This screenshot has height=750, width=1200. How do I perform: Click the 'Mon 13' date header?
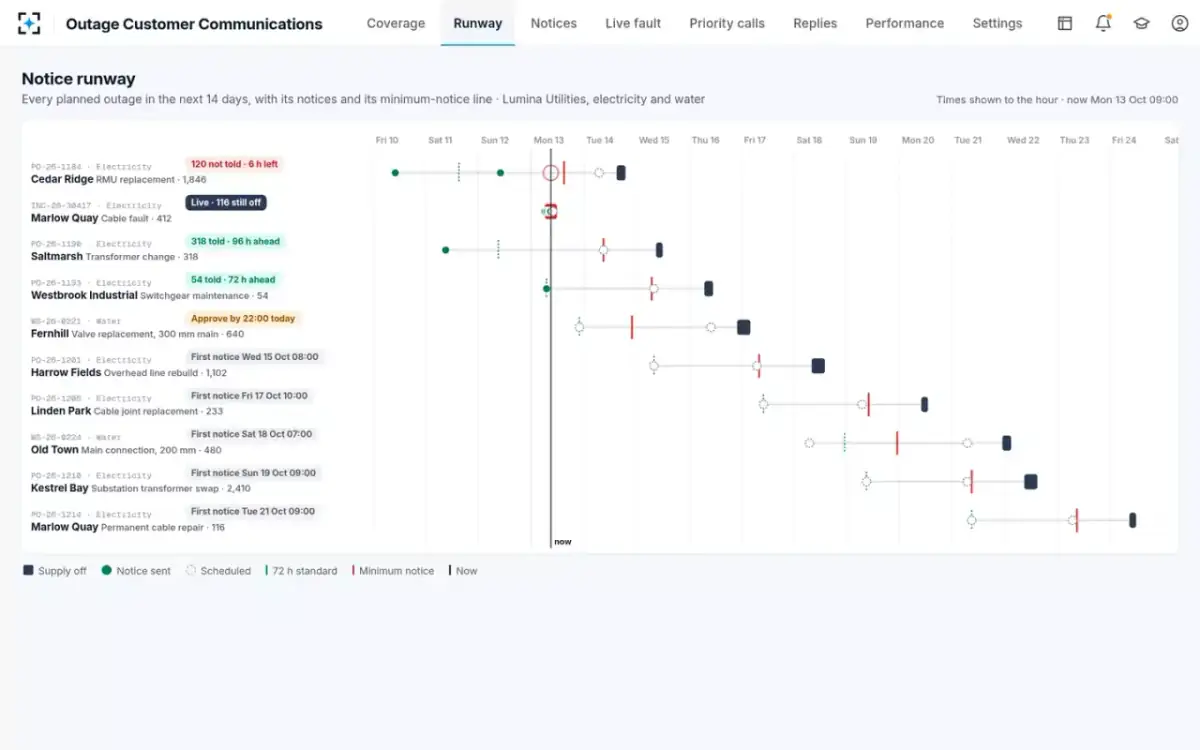click(548, 141)
